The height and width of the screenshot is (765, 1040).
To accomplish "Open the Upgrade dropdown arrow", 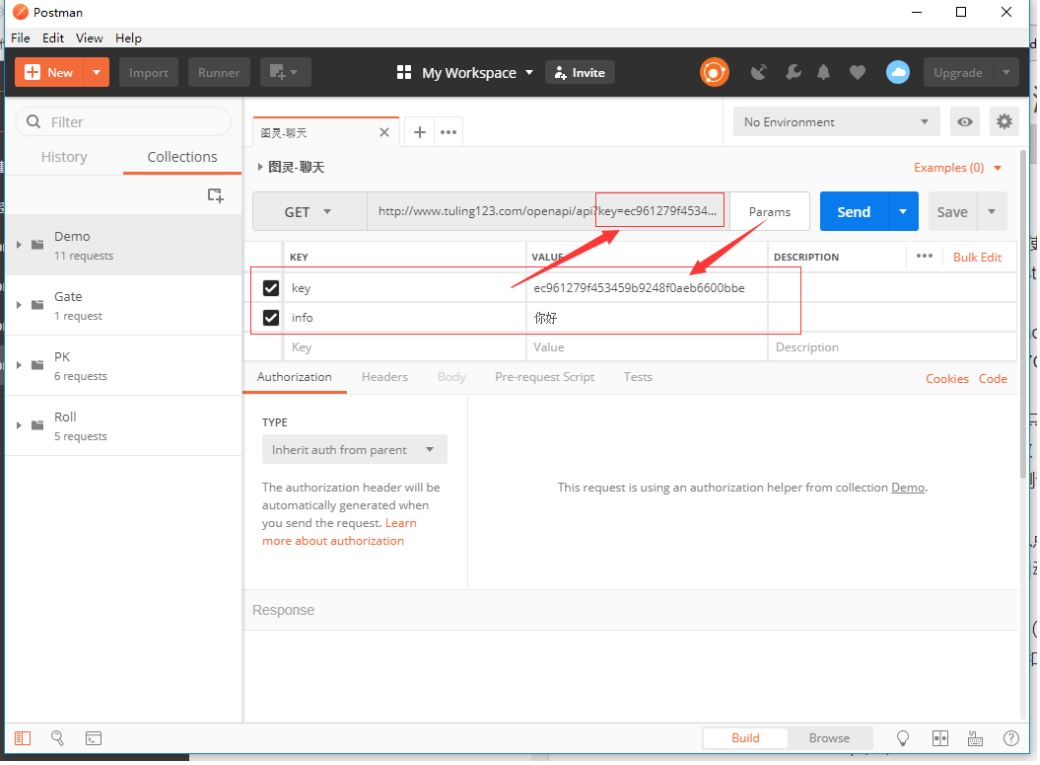I will (1006, 72).
